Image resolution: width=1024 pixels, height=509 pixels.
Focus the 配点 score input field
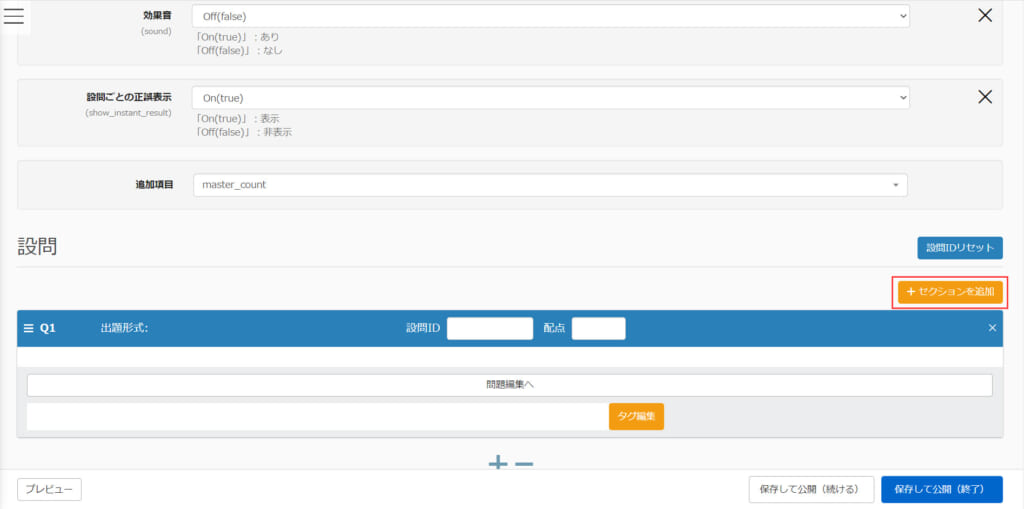tap(598, 328)
